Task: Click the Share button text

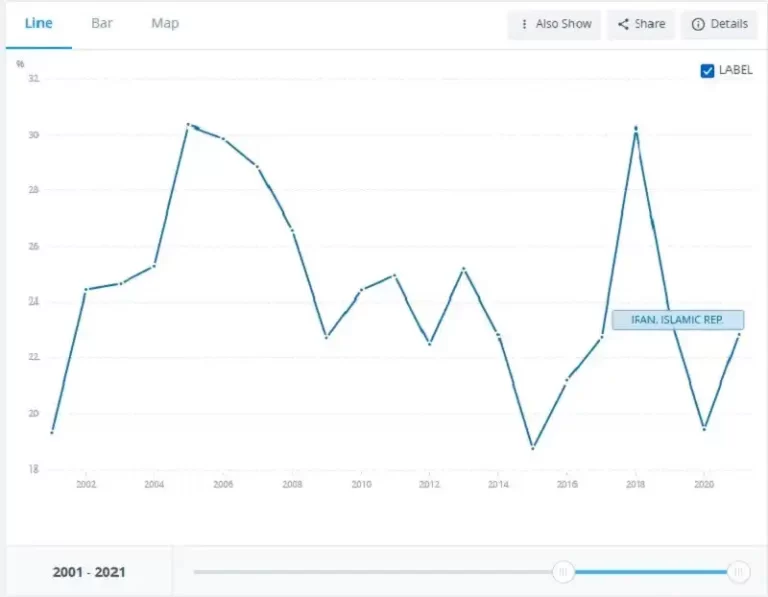Action: click(x=649, y=24)
